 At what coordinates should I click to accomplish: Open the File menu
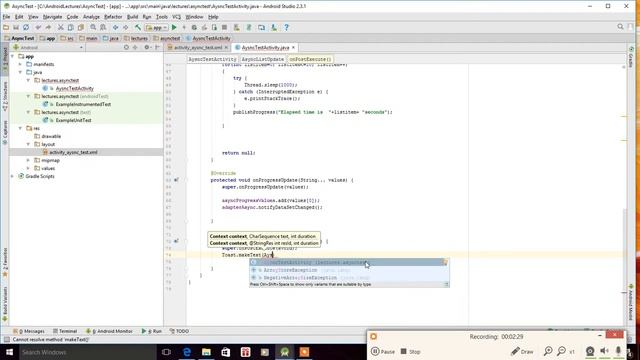coord(7,17)
